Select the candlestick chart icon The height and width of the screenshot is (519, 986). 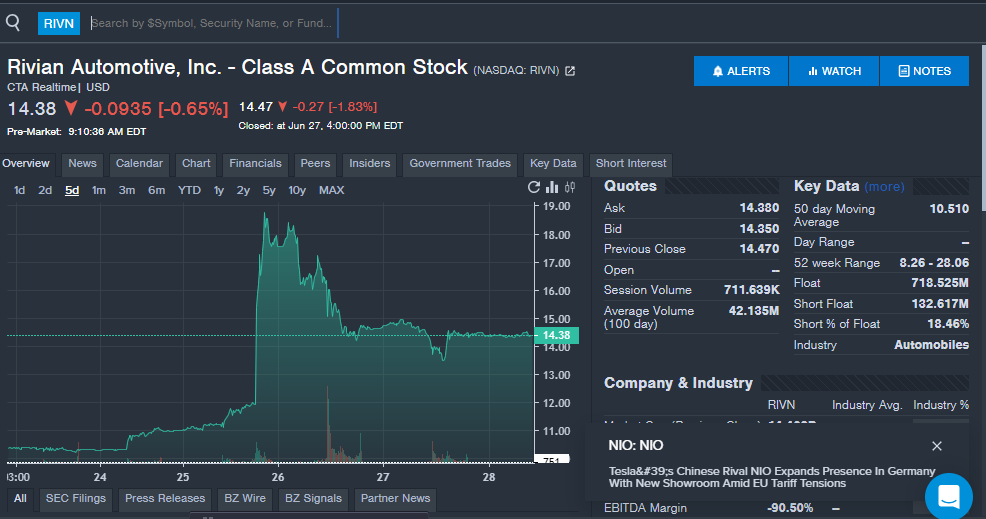tap(570, 187)
